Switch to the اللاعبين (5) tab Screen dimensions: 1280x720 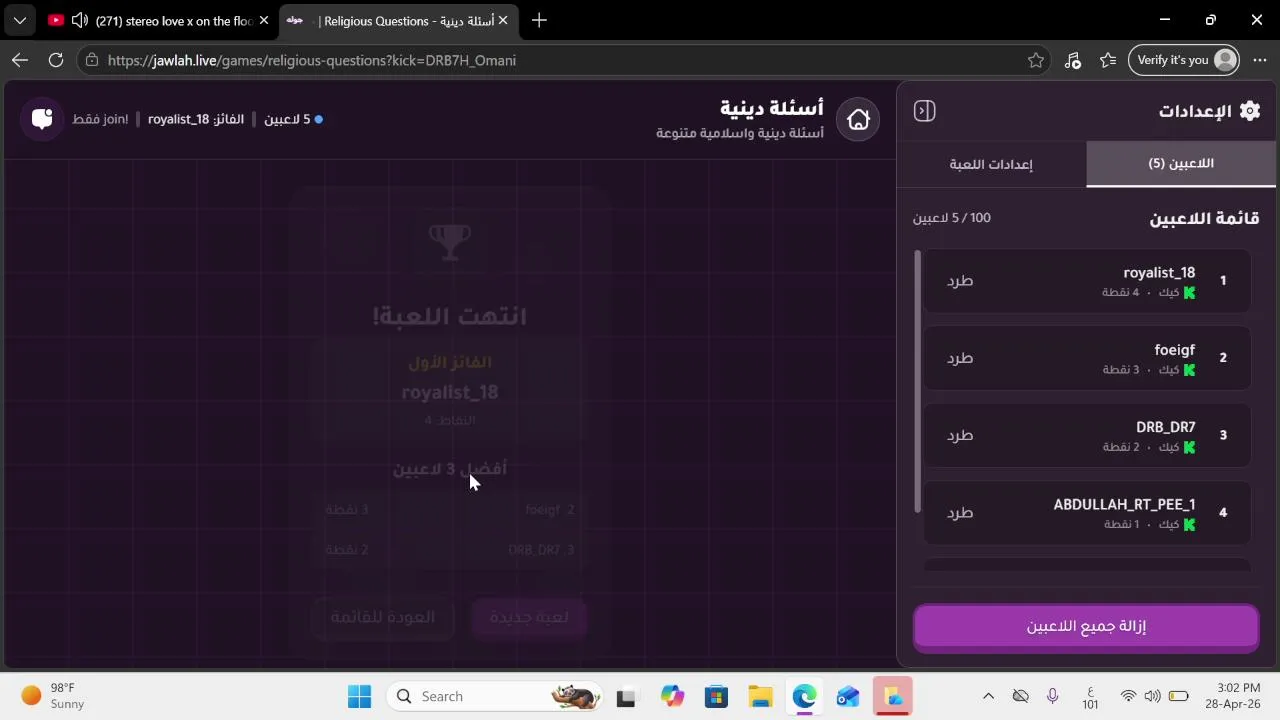point(1181,163)
